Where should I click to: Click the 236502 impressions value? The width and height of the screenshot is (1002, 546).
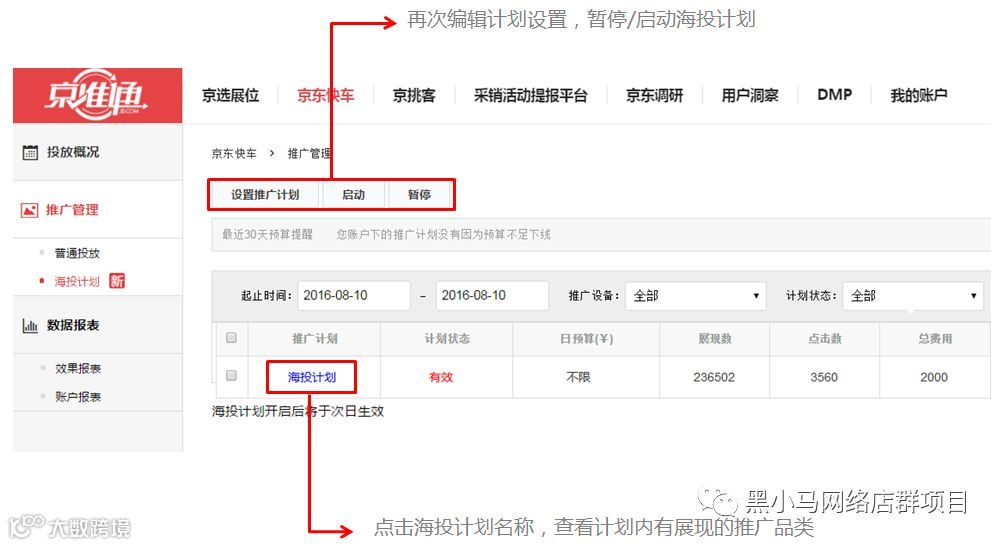point(714,377)
